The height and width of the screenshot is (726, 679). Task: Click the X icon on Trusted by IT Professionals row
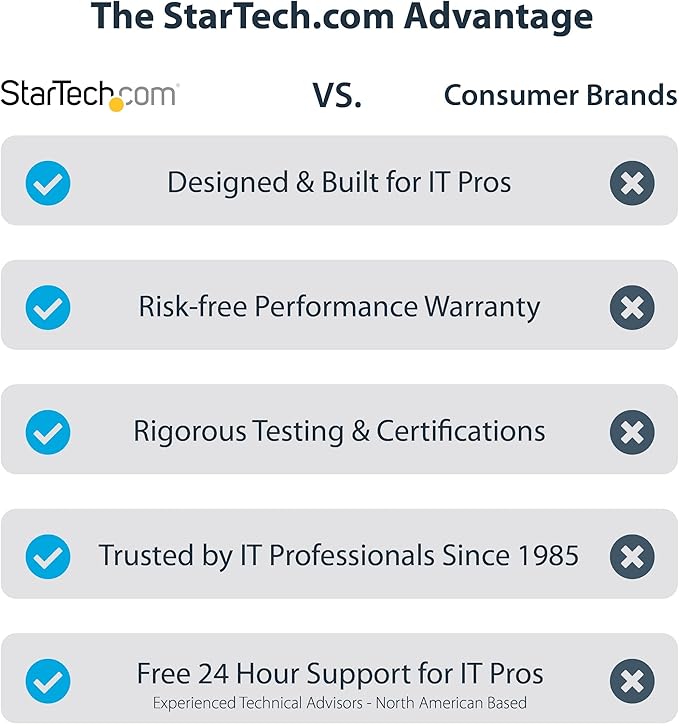pyautogui.click(x=632, y=557)
